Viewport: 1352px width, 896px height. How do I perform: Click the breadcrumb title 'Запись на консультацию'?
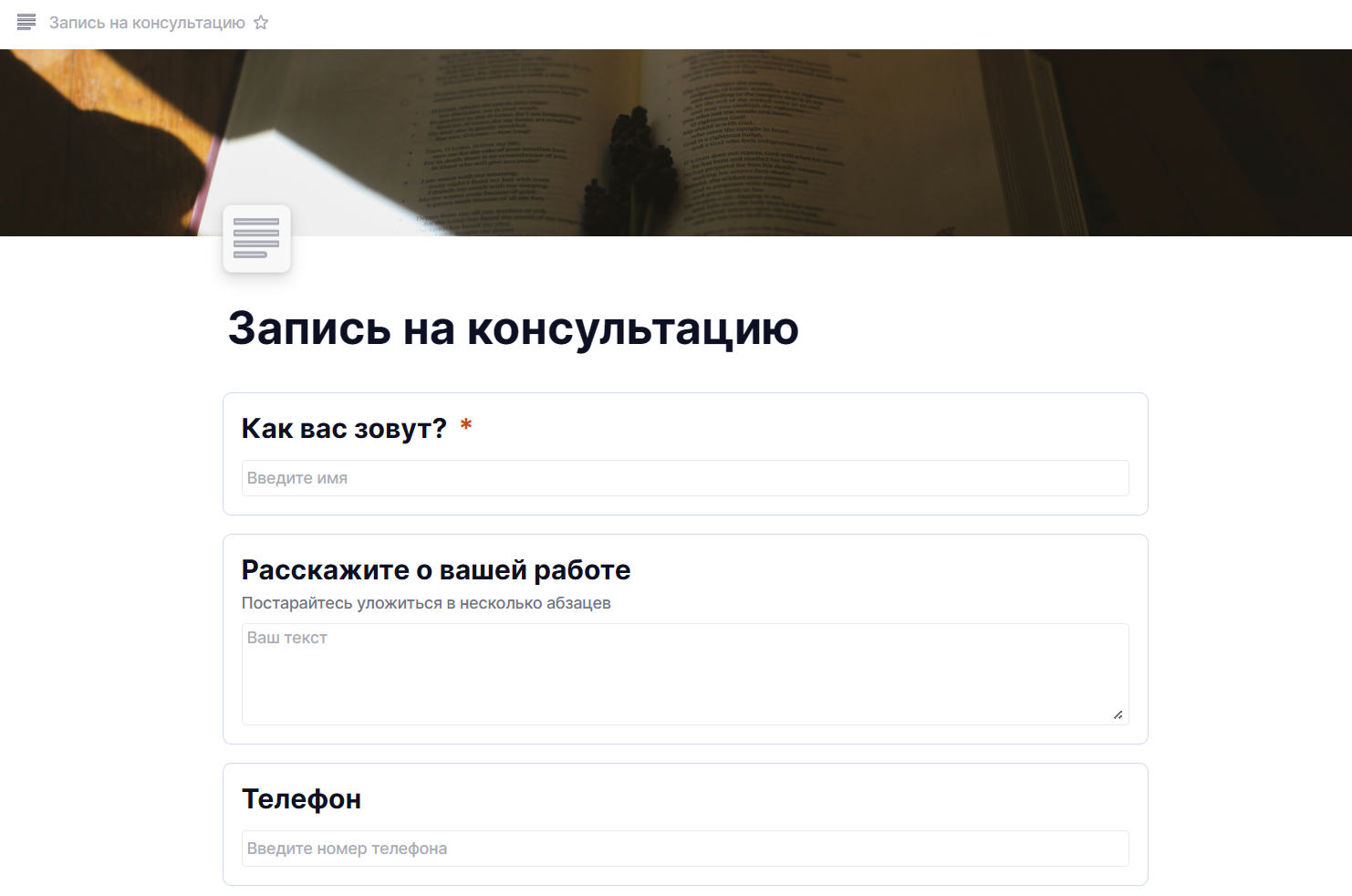coord(147,23)
